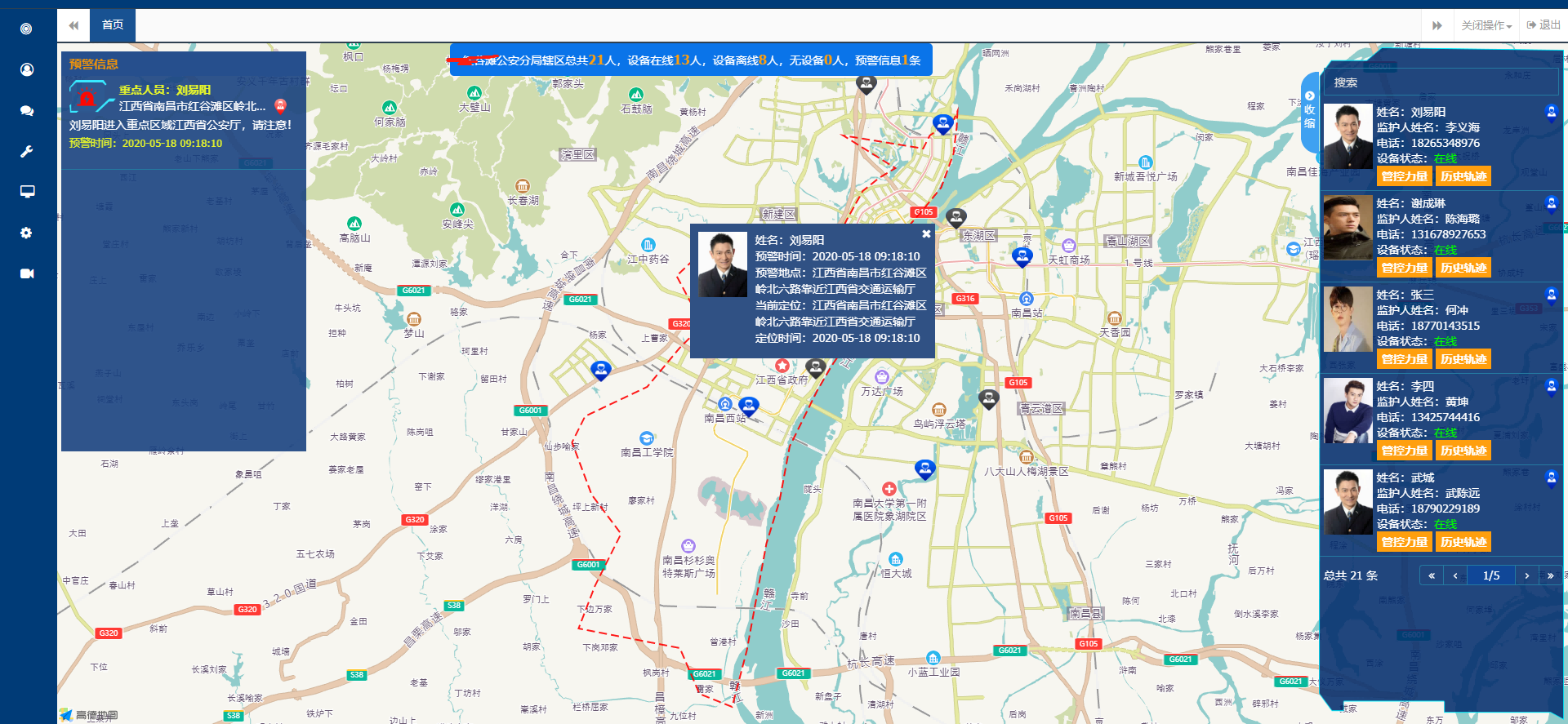The height and width of the screenshot is (724, 1568).
Task: Switch to the 首页 tab
Action: 113,25
